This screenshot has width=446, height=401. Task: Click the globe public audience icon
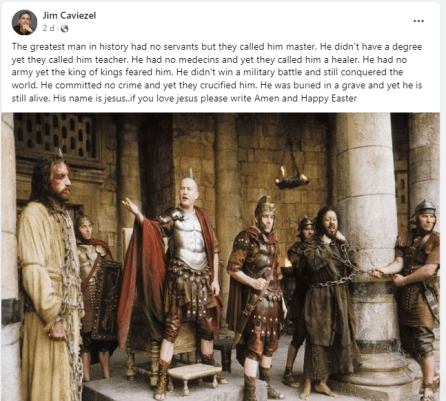pyautogui.click(x=65, y=29)
